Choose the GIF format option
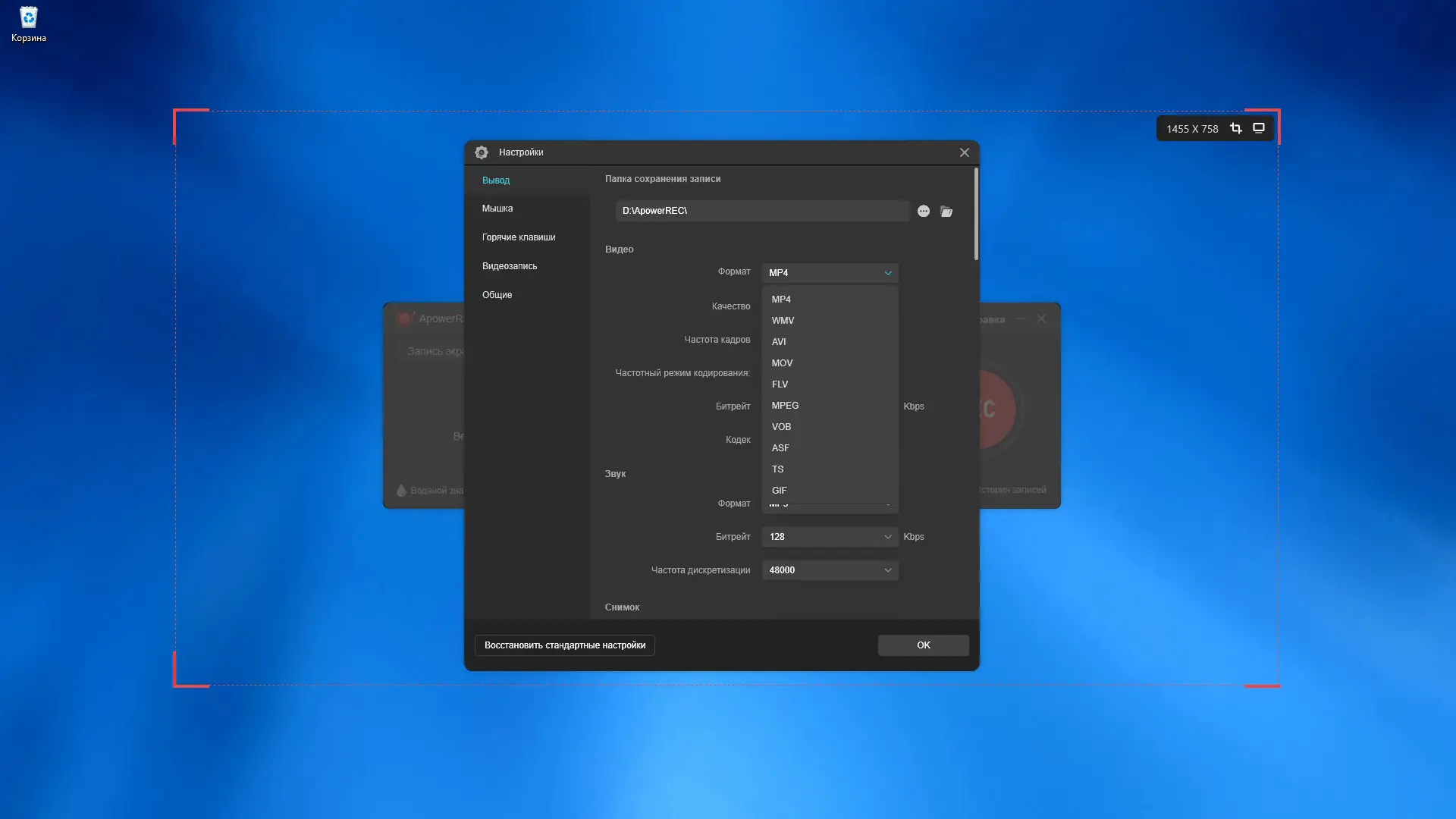The width and height of the screenshot is (1456, 819). coord(779,491)
